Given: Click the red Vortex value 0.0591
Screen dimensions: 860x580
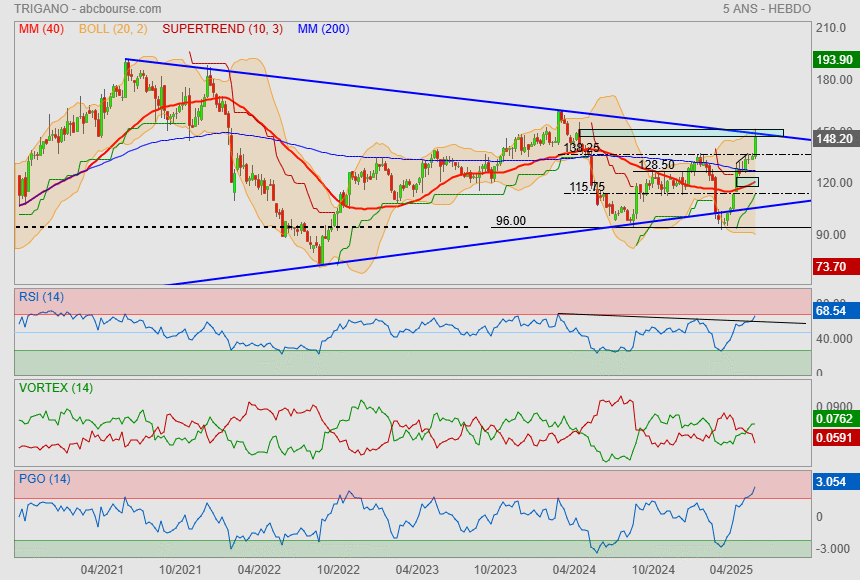Looking at the screenshot, I should tap(834, 438).
